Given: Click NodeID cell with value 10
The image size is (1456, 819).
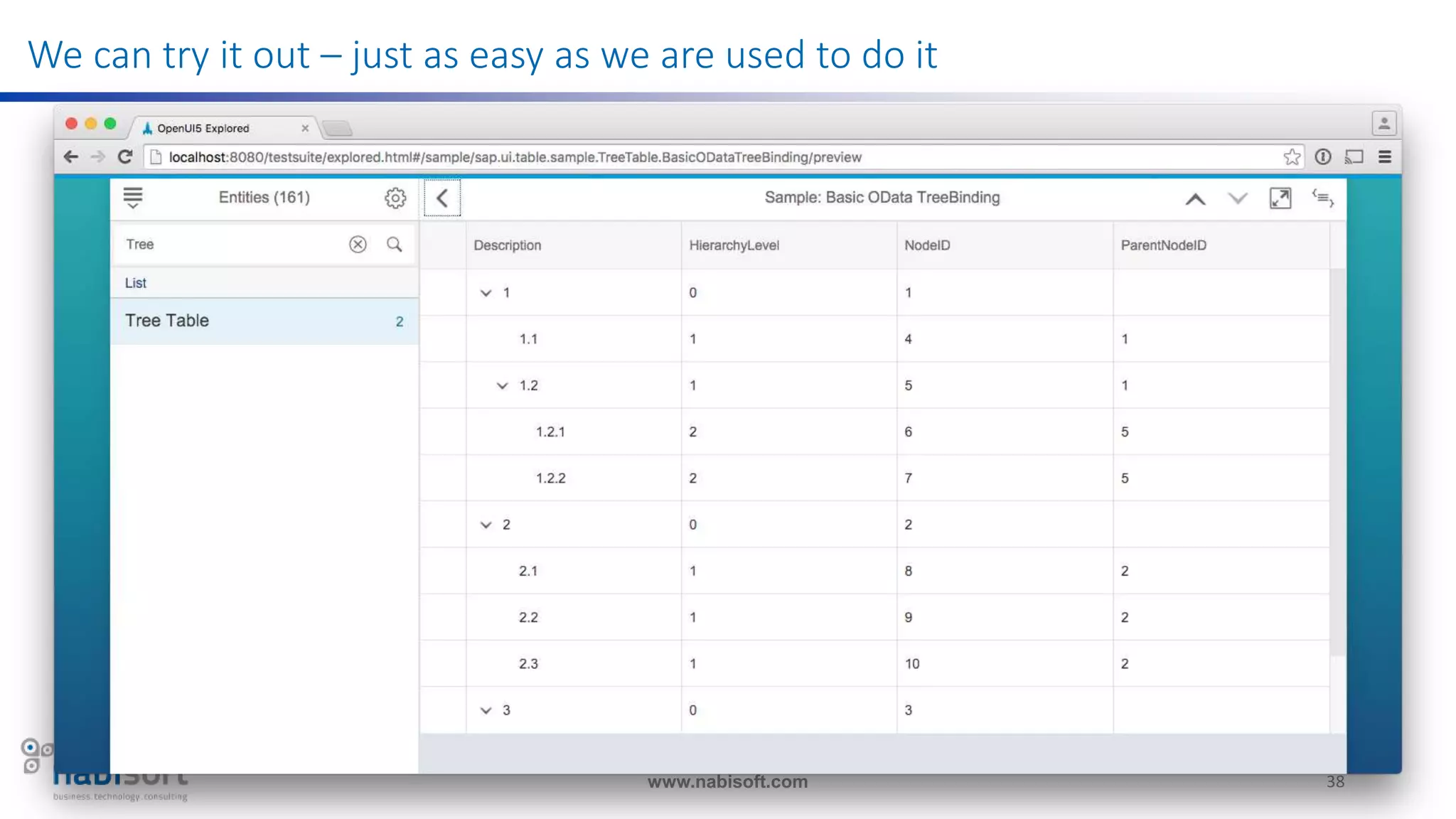Looking at the screenshot, I should coord(1005,664).
